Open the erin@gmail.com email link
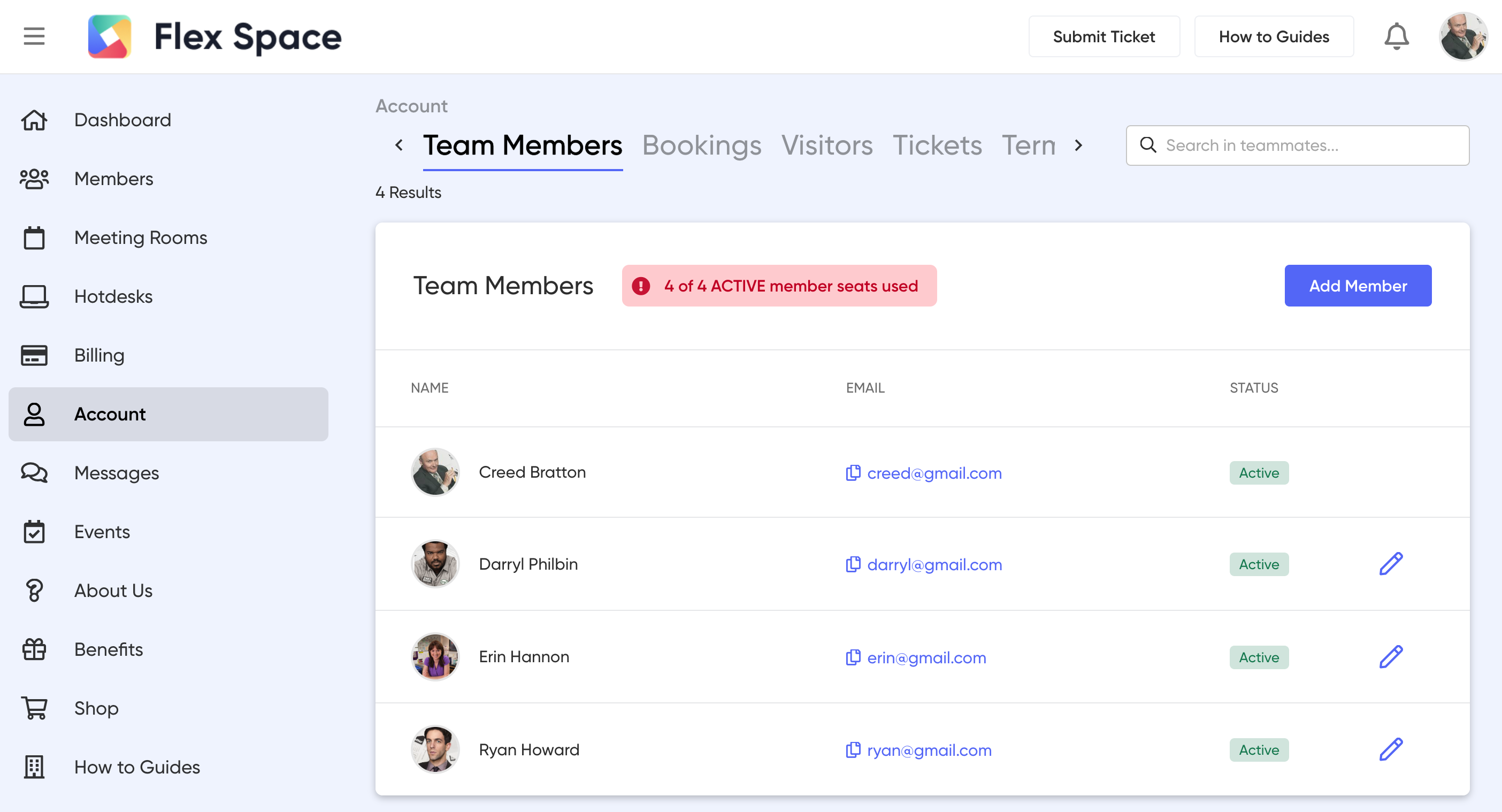This screenshot has width=1502, height=812. point(926,657)
